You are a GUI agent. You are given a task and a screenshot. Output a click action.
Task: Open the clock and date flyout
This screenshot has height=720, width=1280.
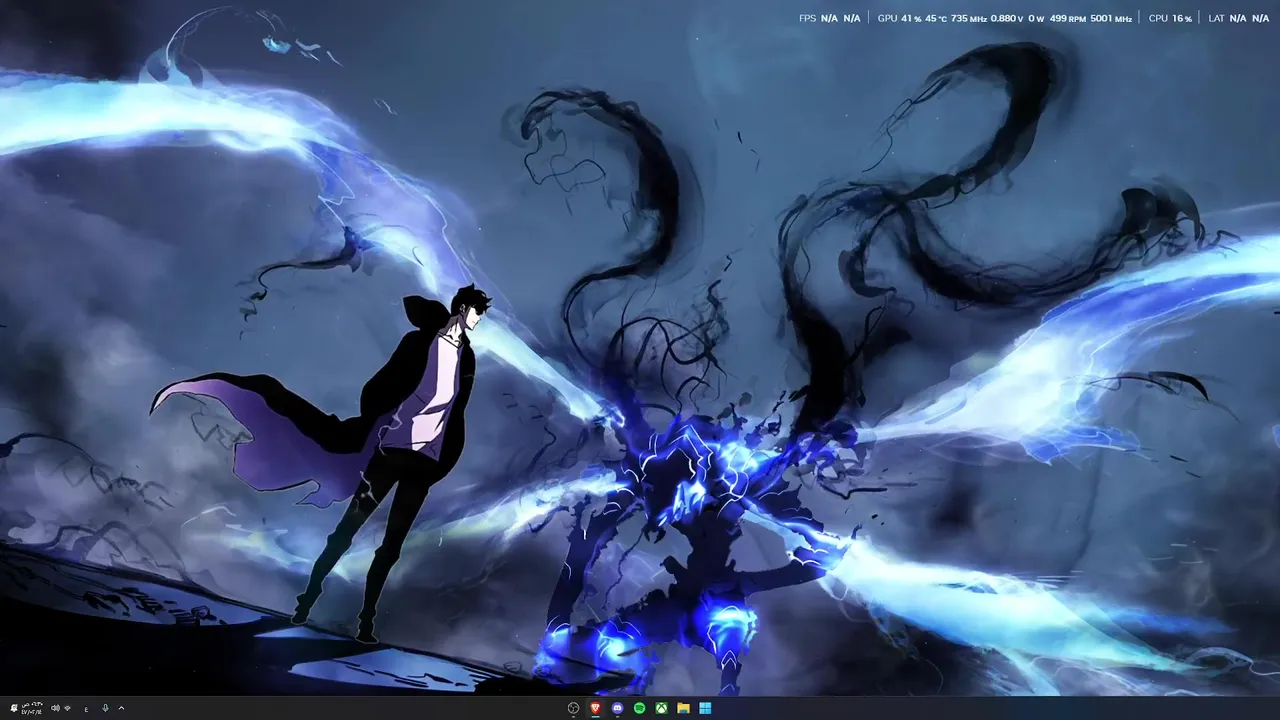[x=32, y=708]
